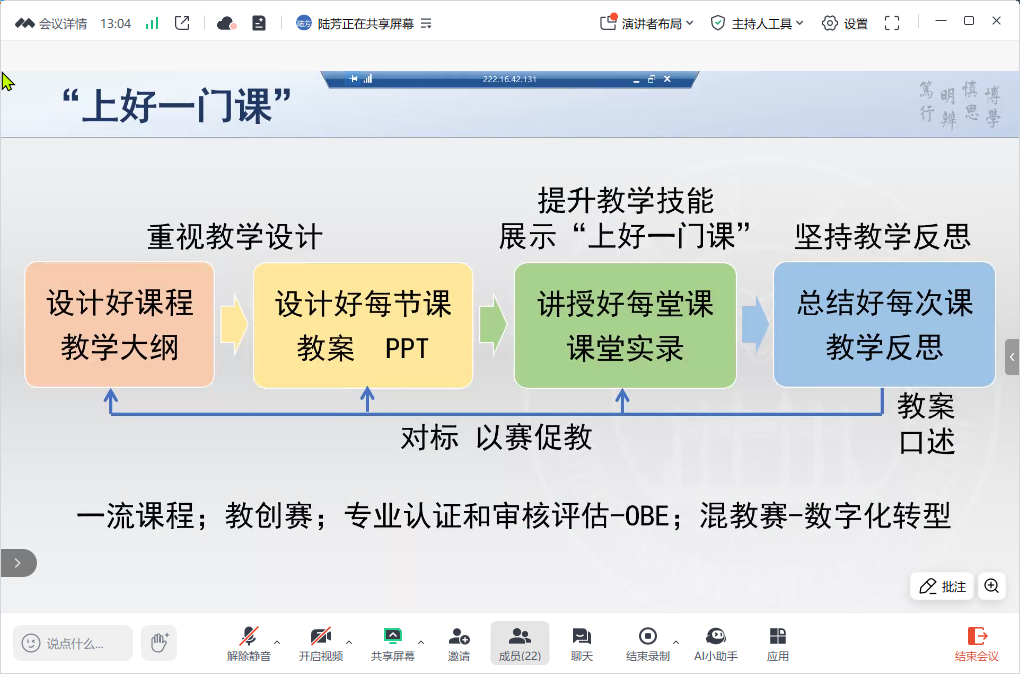Expand the audio options arrow next to 解除静音
Screen dimensions: 1020x674
tap(277, 642)
